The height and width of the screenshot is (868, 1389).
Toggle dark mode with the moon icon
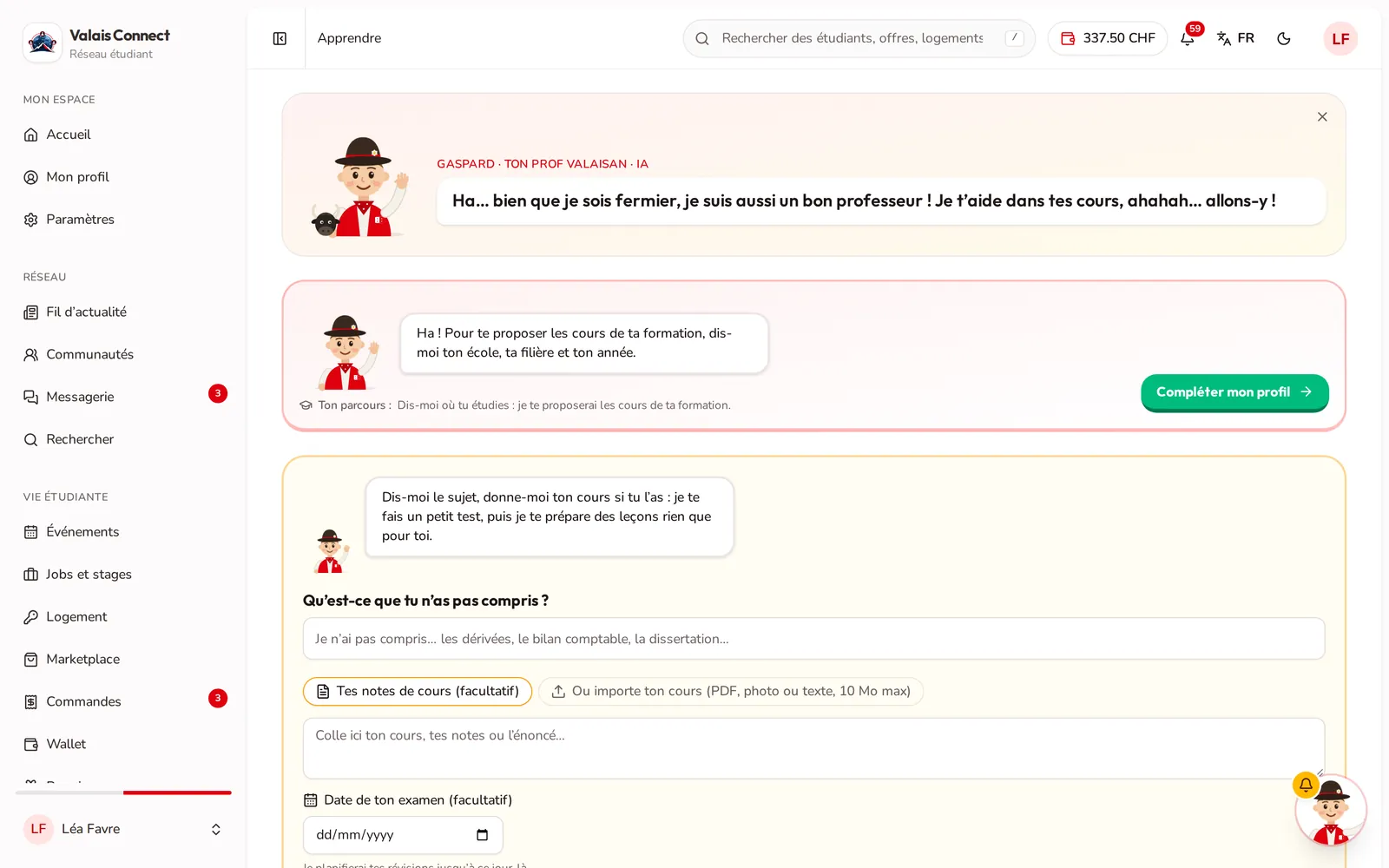point(1284,38)
